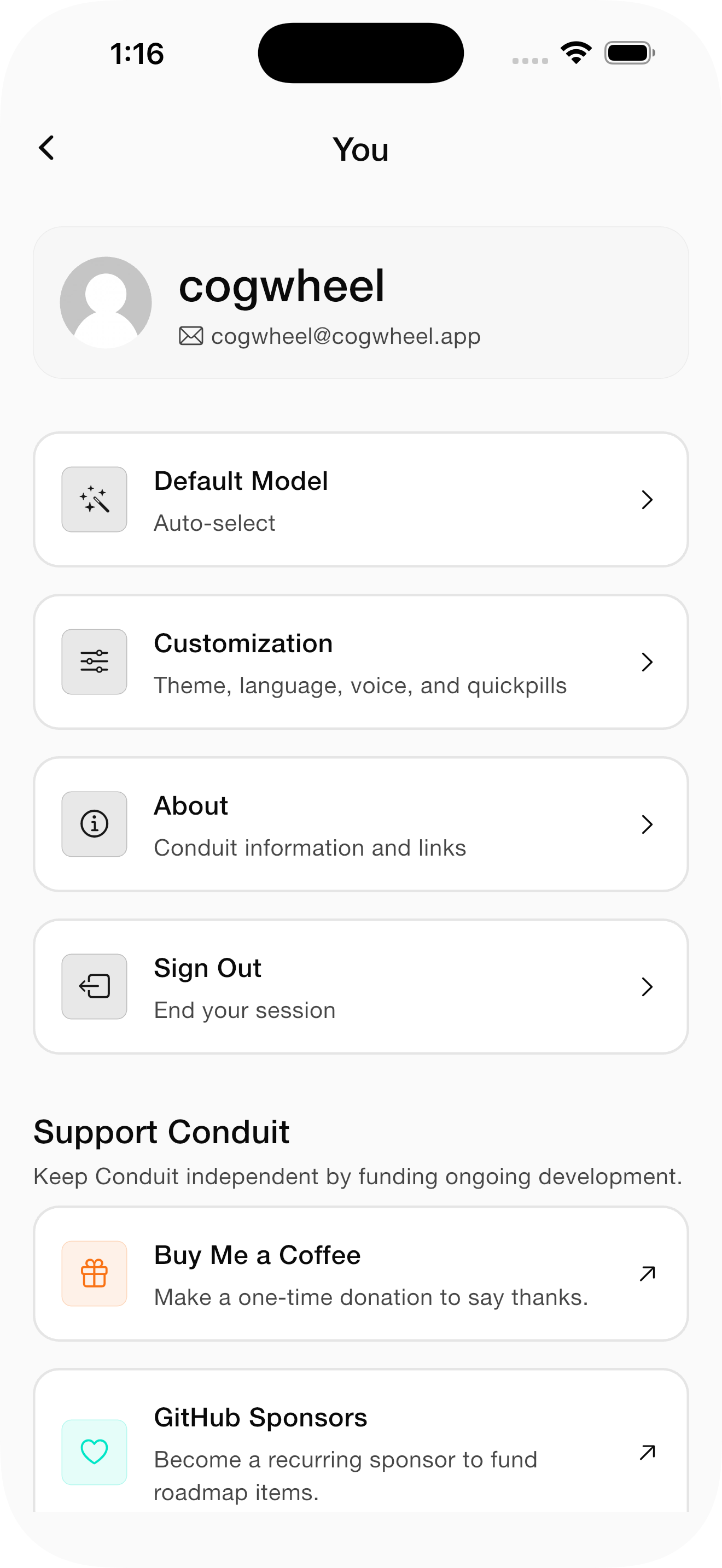Viewport: 722px width, 1568px height.
Task: Tap the orange gift icon
Action: (x=95, y=1273)
